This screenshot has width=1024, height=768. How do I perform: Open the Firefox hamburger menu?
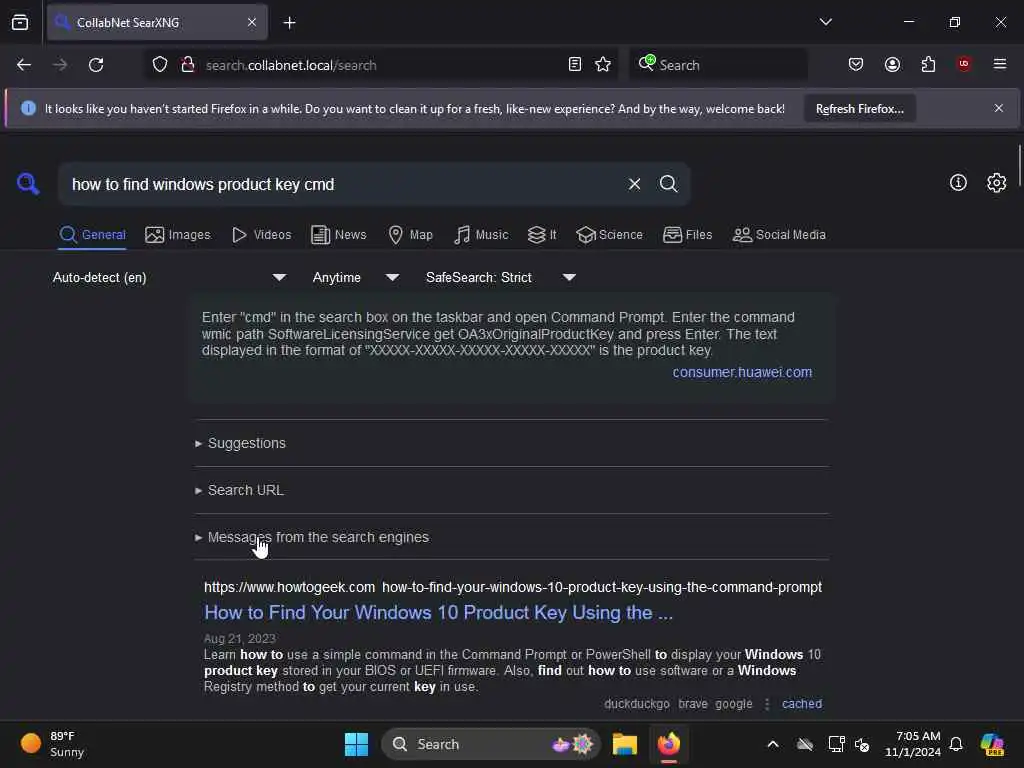coord(1000,64)
